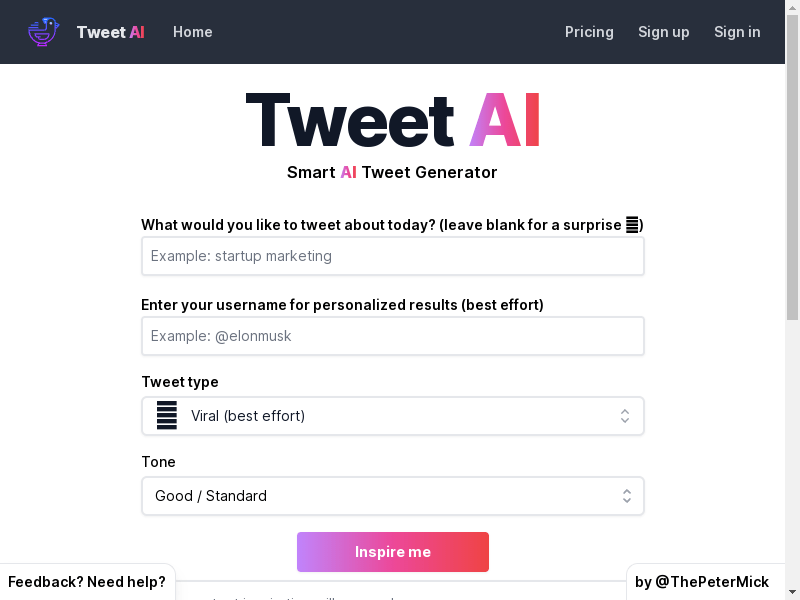This screenshot has width=800, height=600.
Task: Click the emoji icon in Tweet type field
Action: tap(166, 415)
